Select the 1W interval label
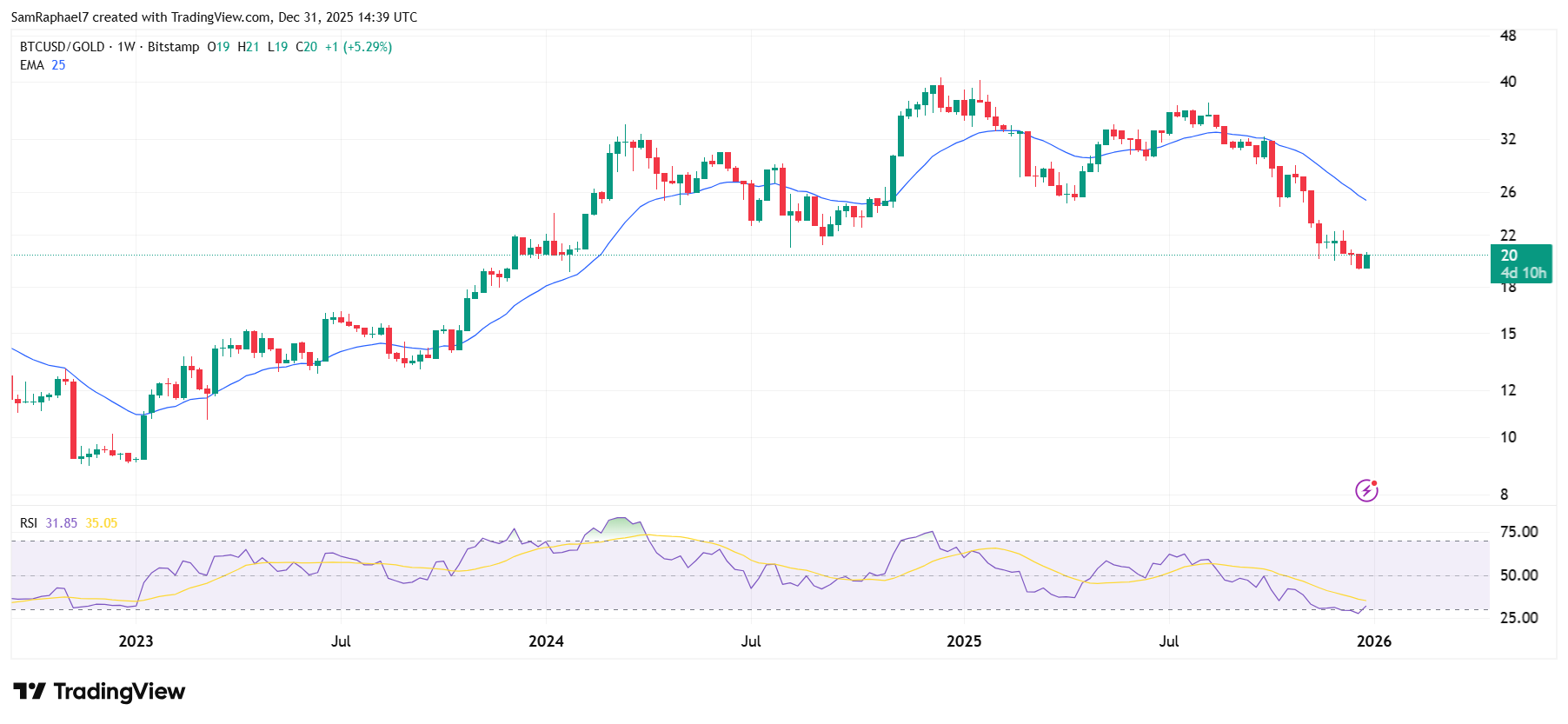The height and width of the screenshot is (724, 1568). tap(126, 47)
